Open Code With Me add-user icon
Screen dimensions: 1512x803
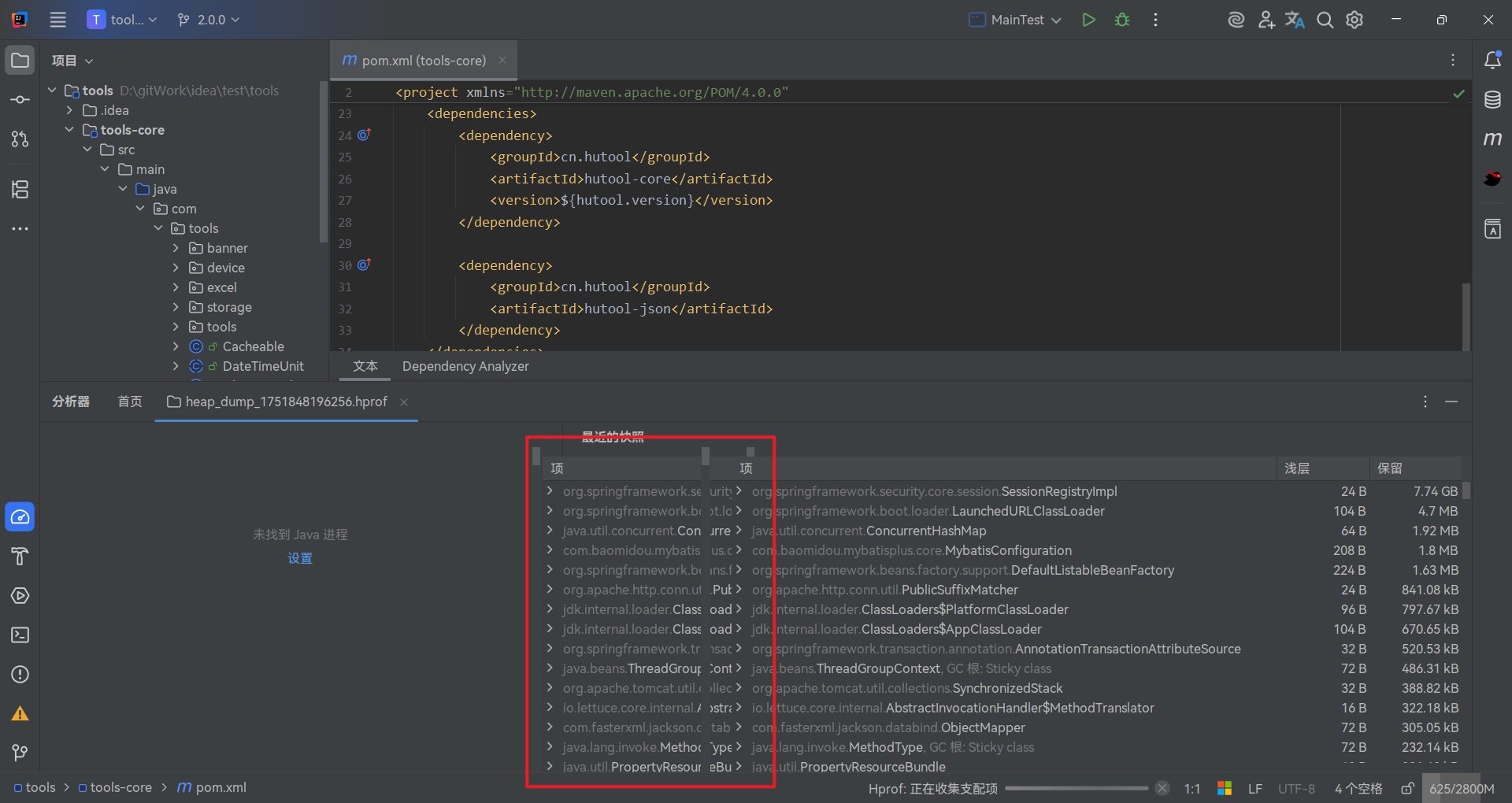coord(1266,20)
